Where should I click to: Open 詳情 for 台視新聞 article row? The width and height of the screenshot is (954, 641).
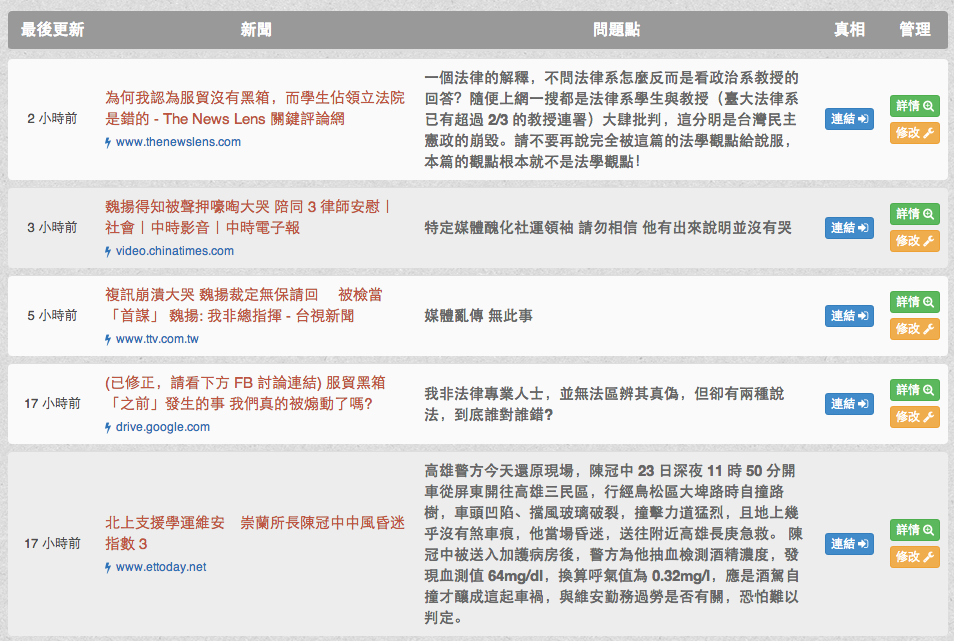[914, 302]
